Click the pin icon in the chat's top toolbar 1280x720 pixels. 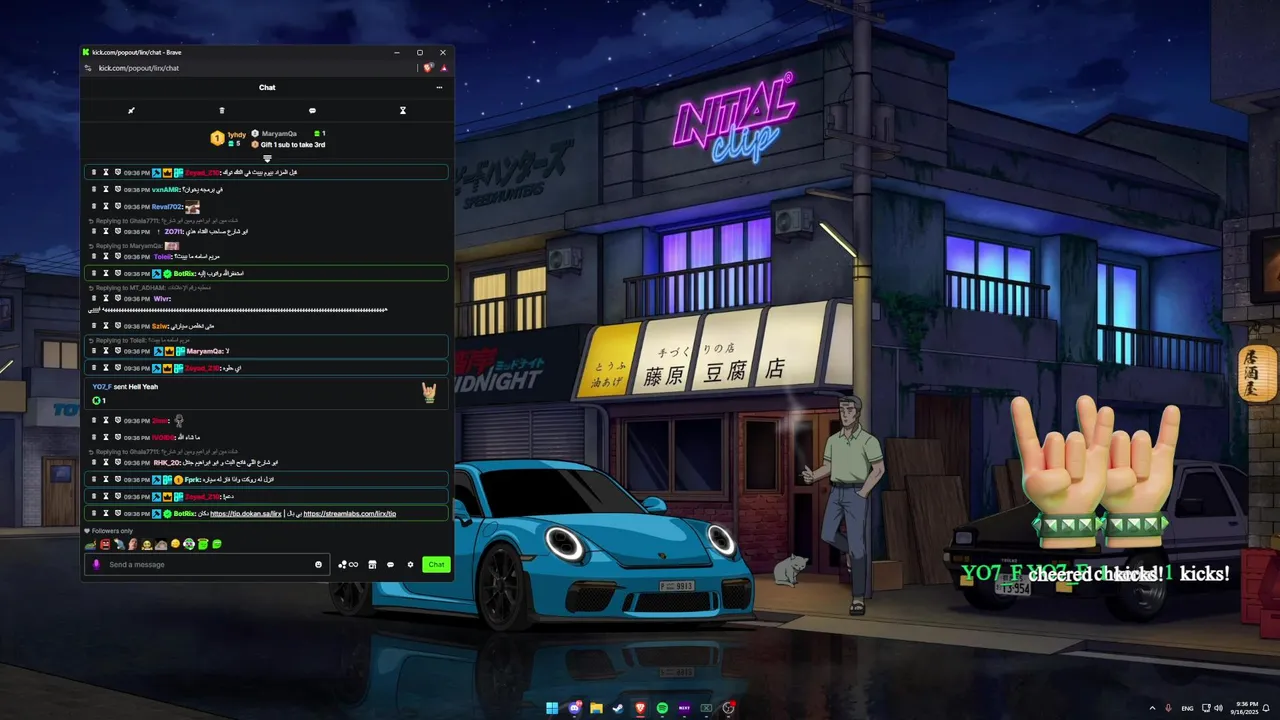click(131, 111)
